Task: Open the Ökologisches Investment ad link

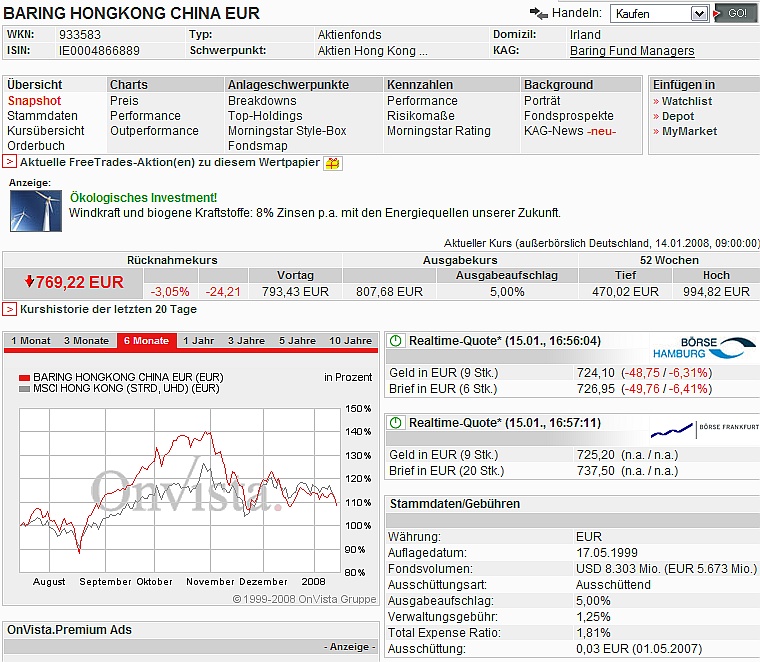Action: 143,198
